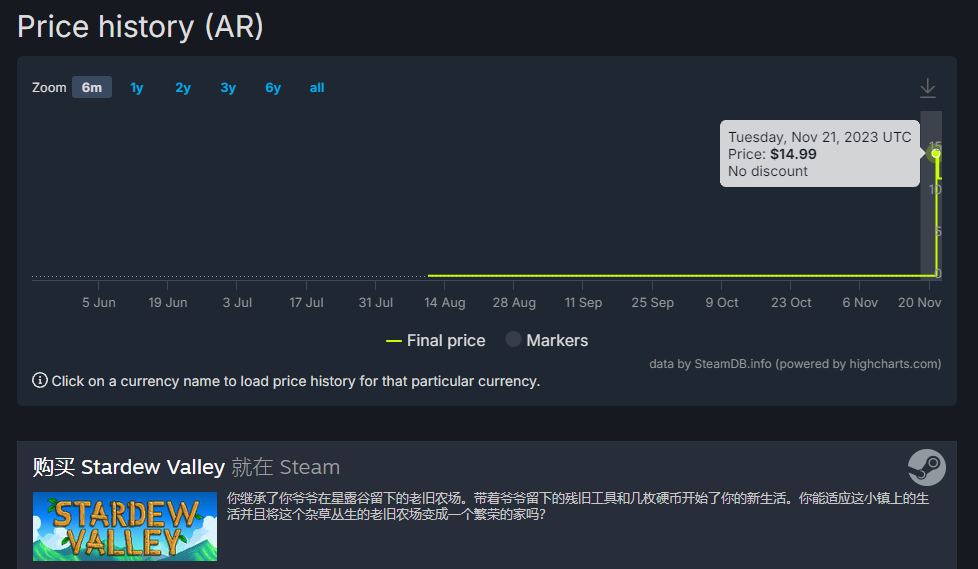This screenshot has width=978, height=569.
Task: Open the Stardew Valley thumbnail image
Action: (x=125, y=527)
